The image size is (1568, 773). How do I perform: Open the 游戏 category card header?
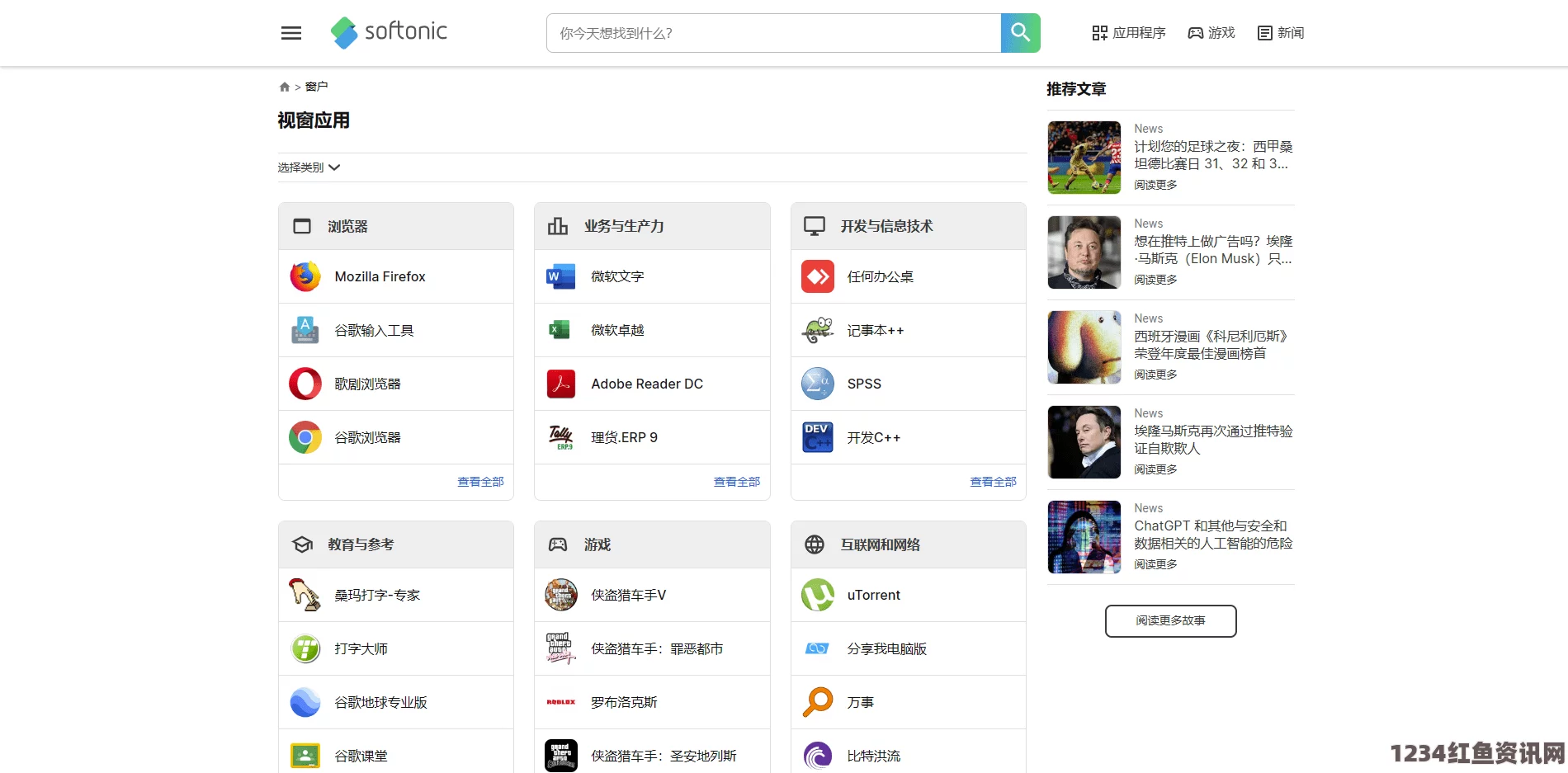[652, 544]
